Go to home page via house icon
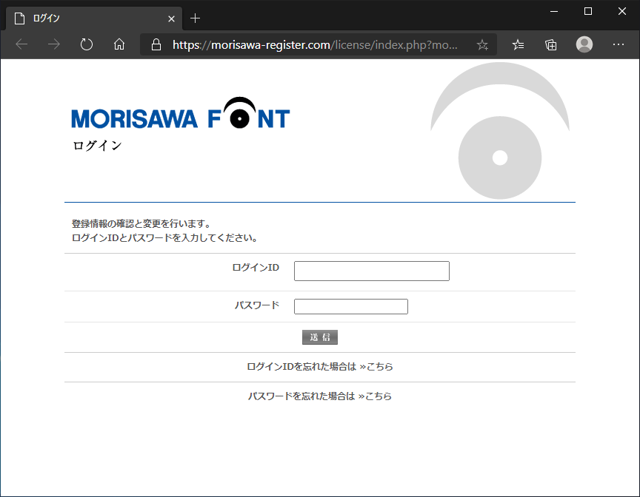 119,44
